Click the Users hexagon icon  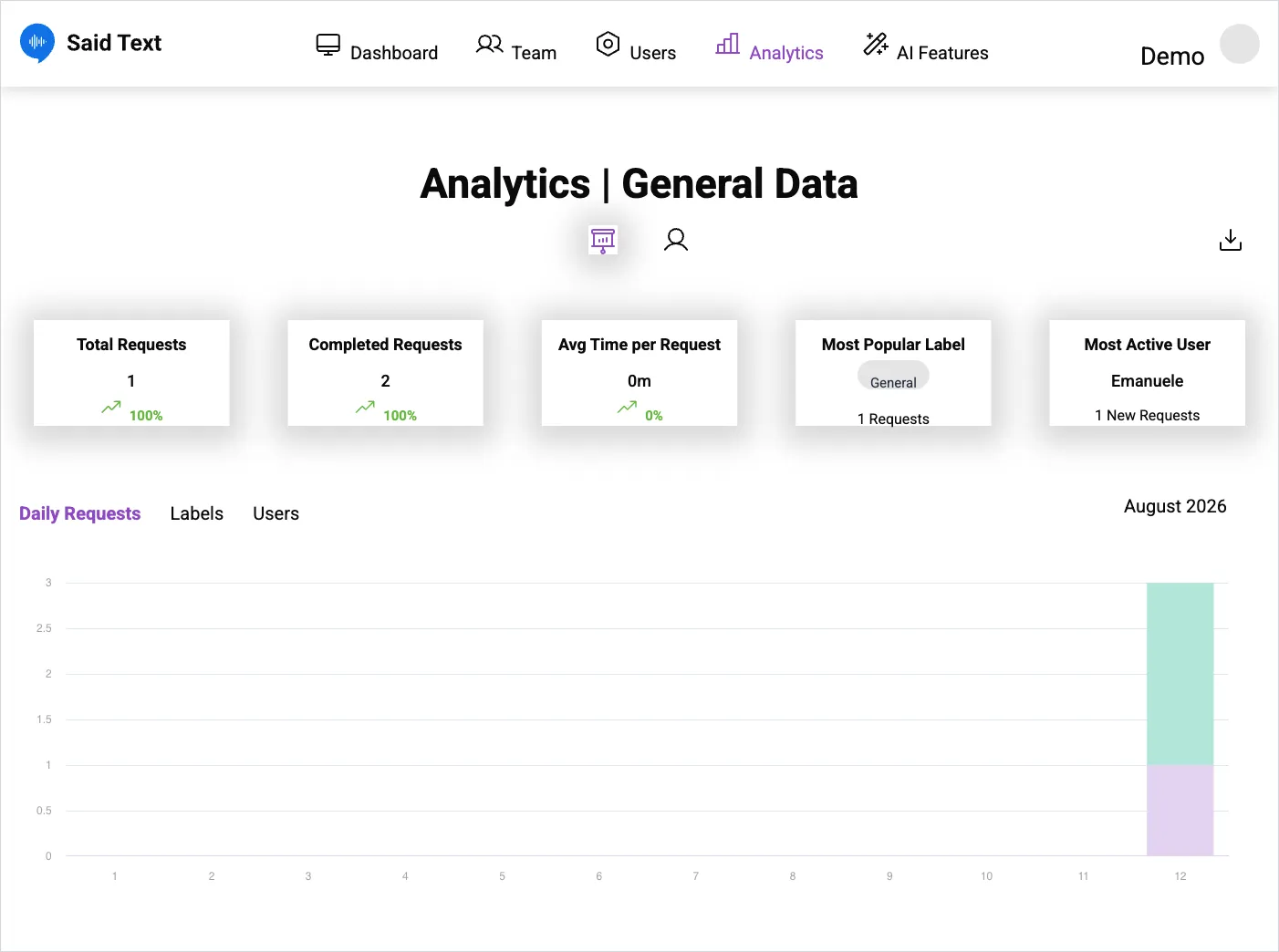click(x=608, y=44)
